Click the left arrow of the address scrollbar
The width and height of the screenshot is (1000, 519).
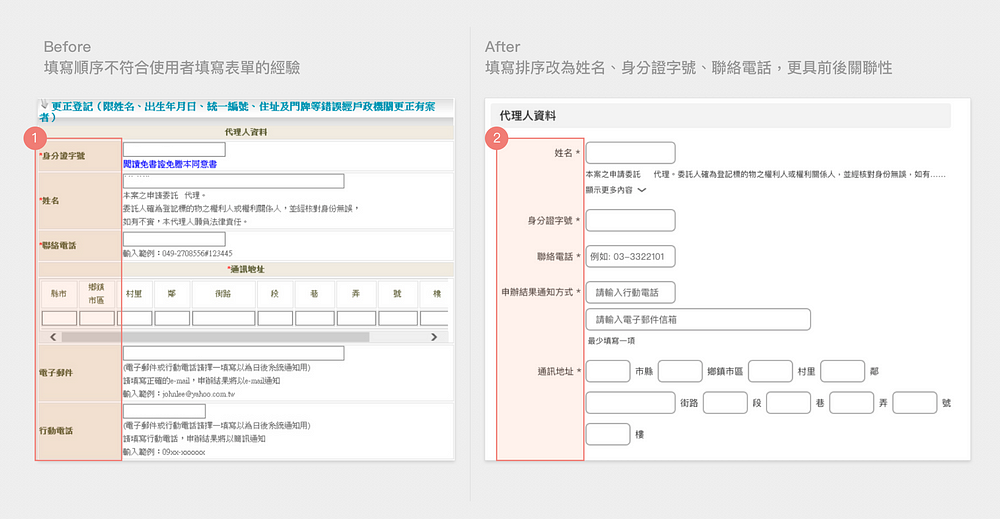pyautogui.click(x=53, y=337)
